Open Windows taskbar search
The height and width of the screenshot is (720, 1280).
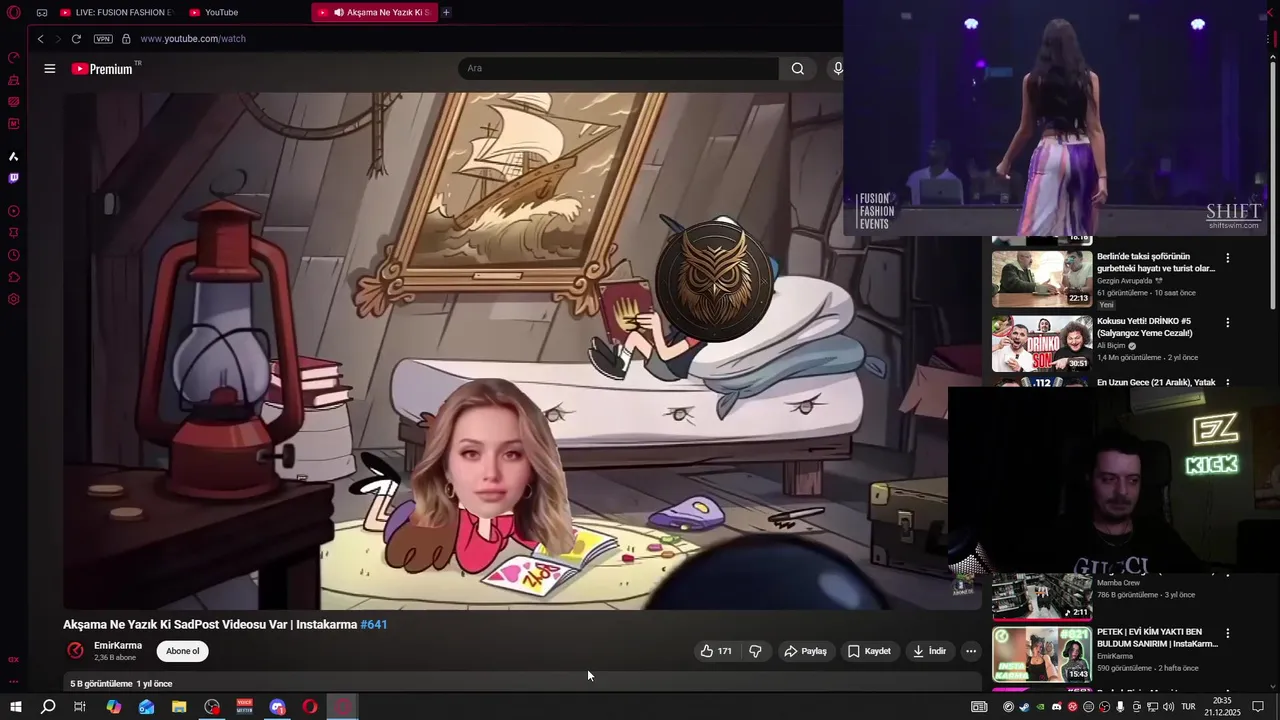click(x=48, y=707)
